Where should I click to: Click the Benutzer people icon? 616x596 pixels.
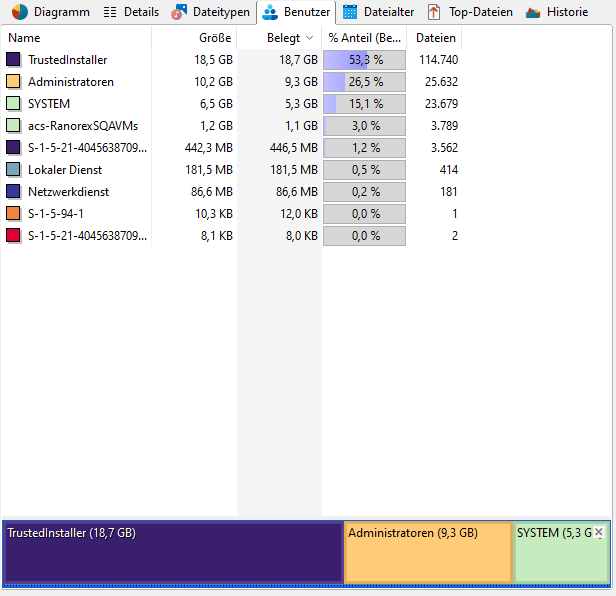tap(270, 12)
